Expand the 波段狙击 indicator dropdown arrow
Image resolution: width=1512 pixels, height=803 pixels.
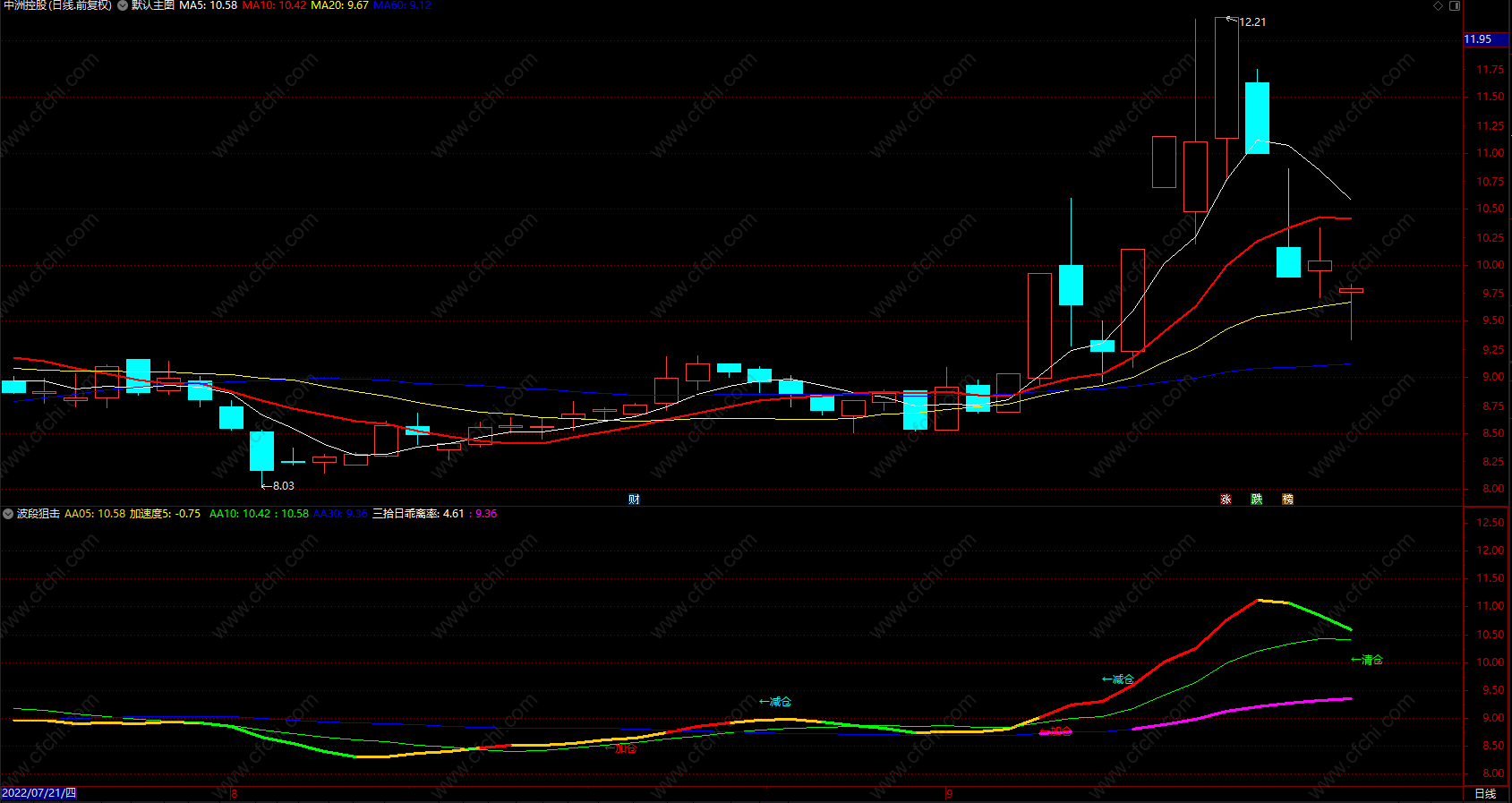point(8,514)
